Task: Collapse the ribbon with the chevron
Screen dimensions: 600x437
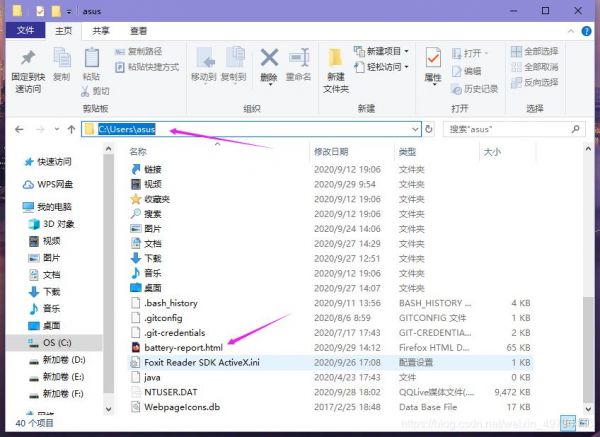Action: tap(571, 31)
